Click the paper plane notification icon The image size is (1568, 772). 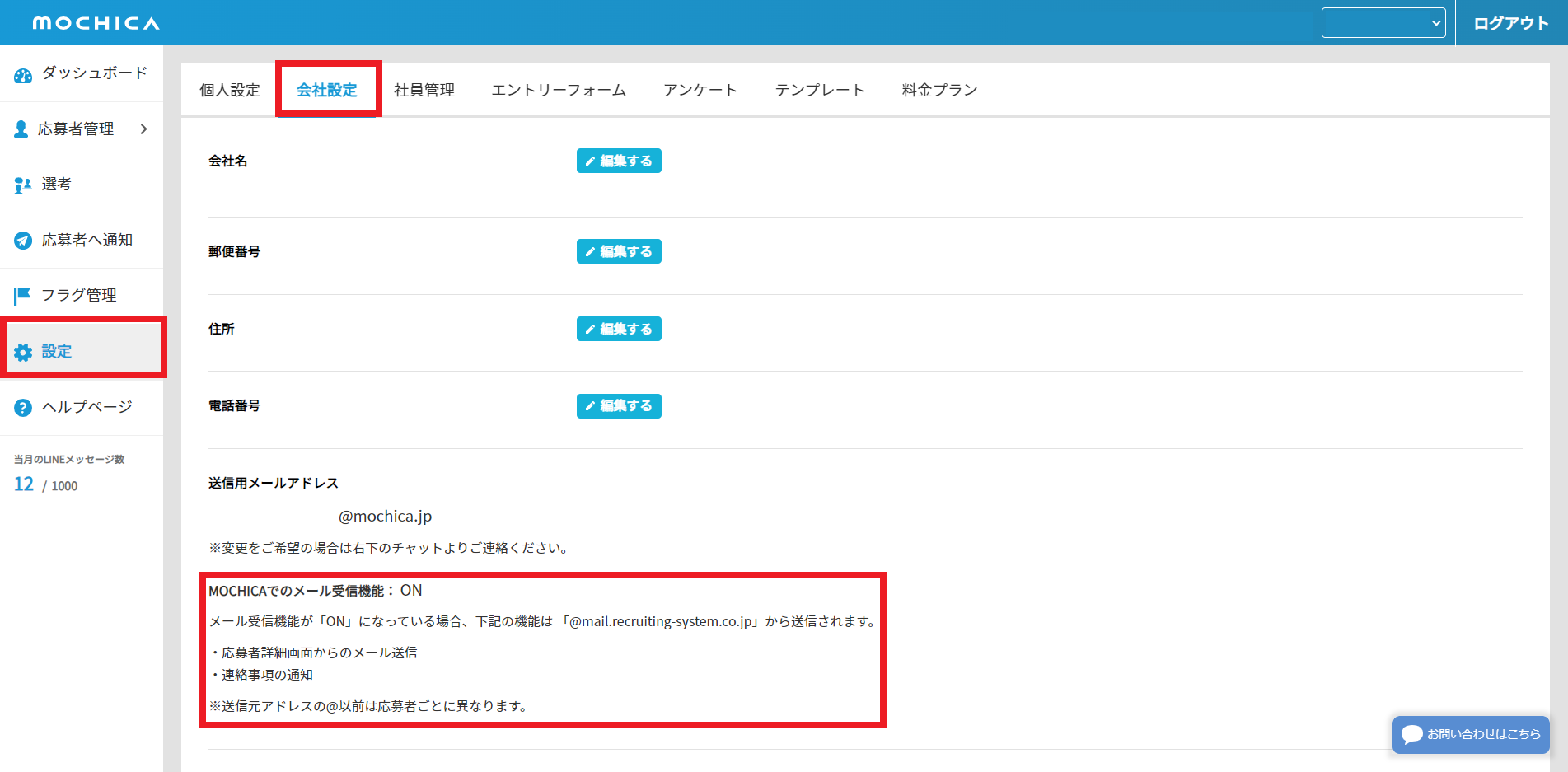pos(23,241)
